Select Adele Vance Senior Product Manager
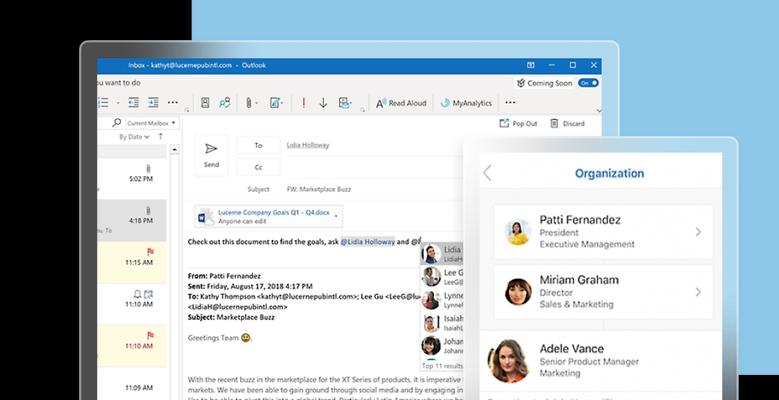The image size is (779, 400). (601, 361)
